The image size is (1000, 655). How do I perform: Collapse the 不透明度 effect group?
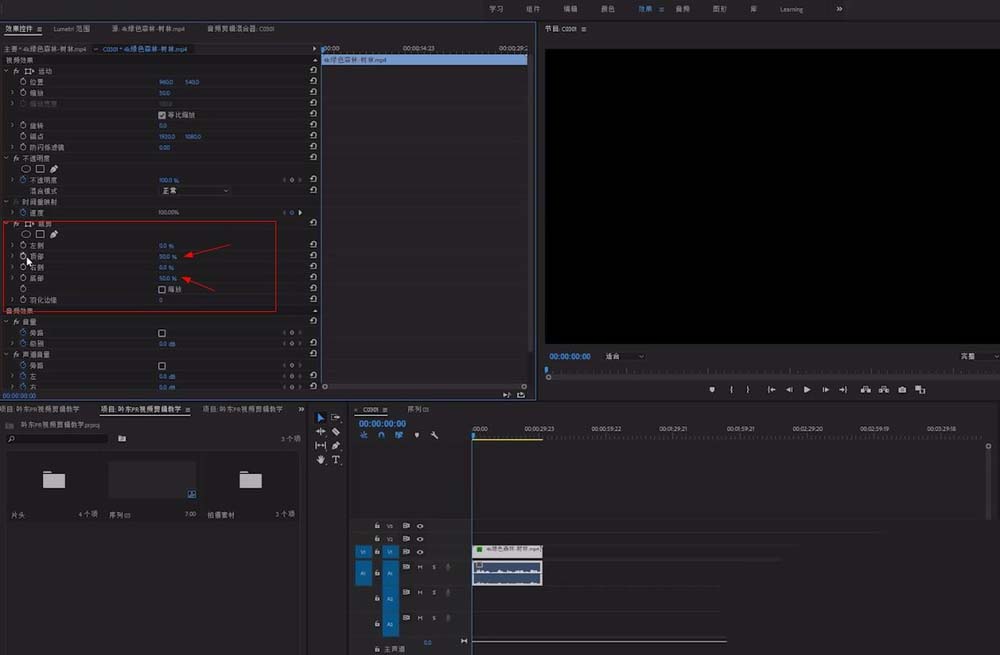pos(6,158)
